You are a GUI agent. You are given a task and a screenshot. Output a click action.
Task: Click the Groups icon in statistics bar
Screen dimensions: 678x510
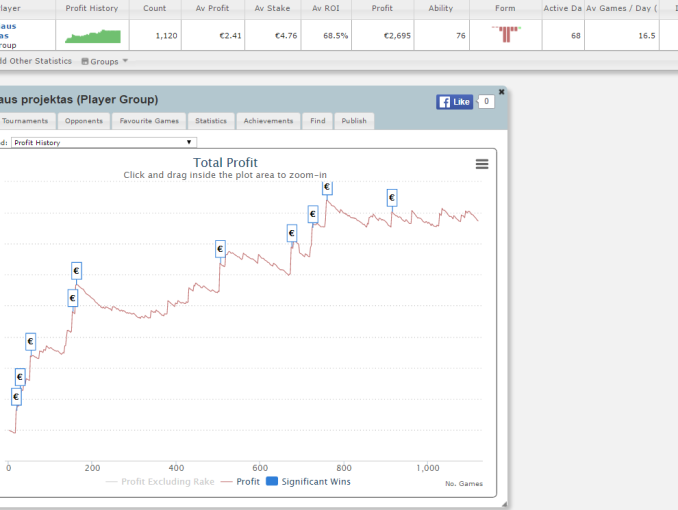click(x=85, y=61)
